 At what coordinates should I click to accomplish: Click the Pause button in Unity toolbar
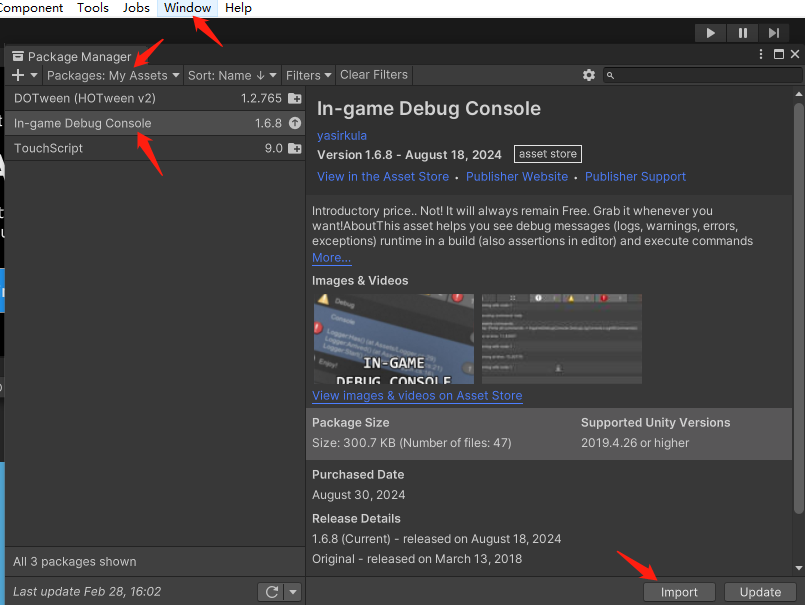[742, 33]
